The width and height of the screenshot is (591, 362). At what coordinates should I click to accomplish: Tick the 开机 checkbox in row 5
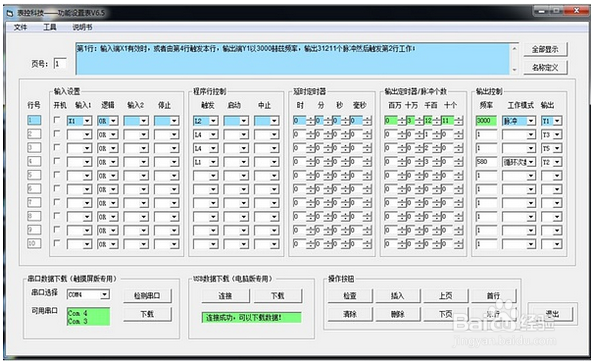[57, 175]
